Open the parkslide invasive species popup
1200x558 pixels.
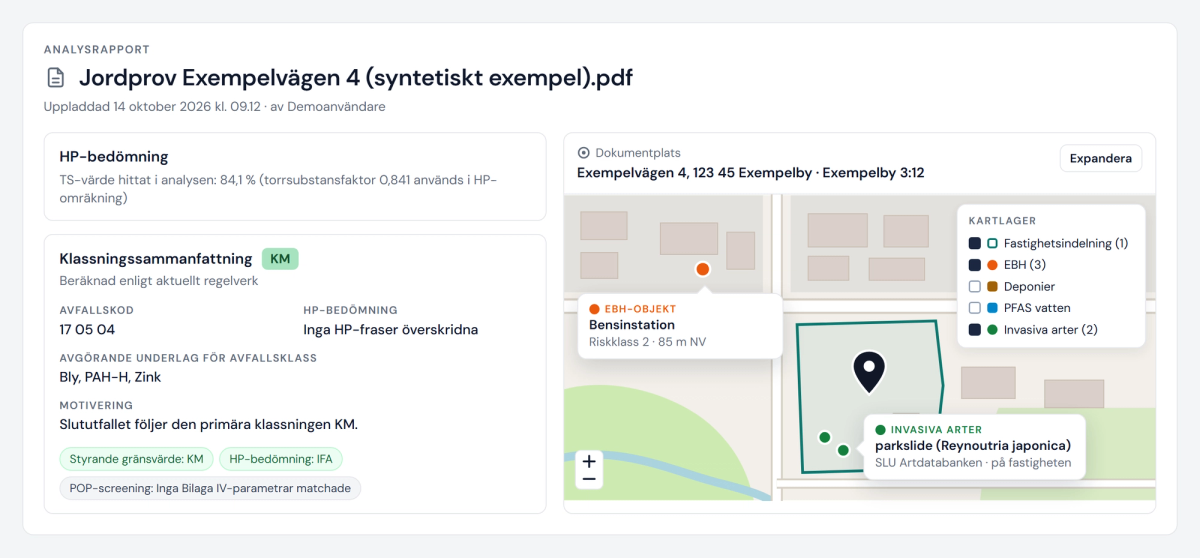click(x=974, y=446)
